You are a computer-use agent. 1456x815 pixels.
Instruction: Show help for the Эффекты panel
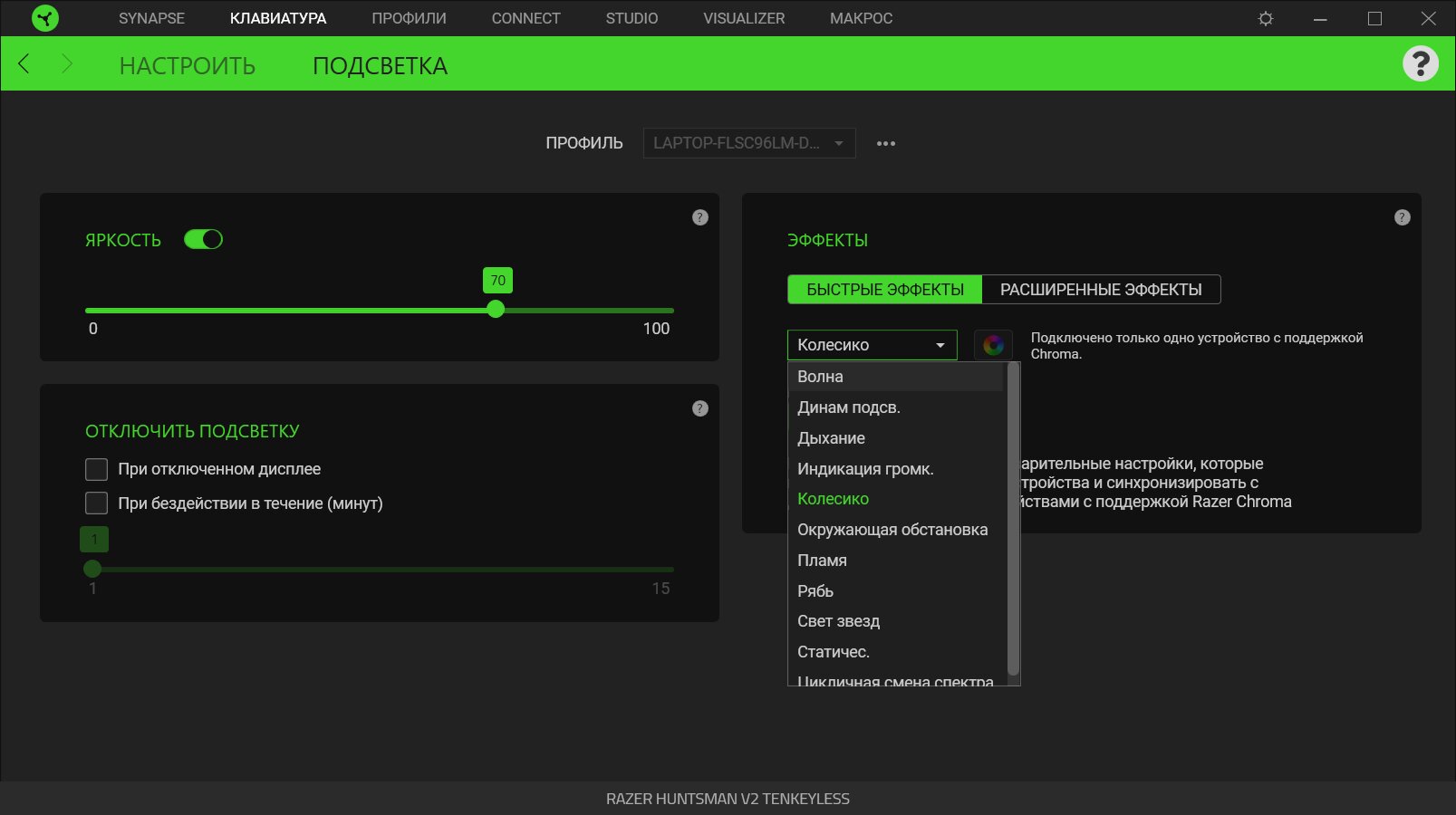[x=1402, y=217]
